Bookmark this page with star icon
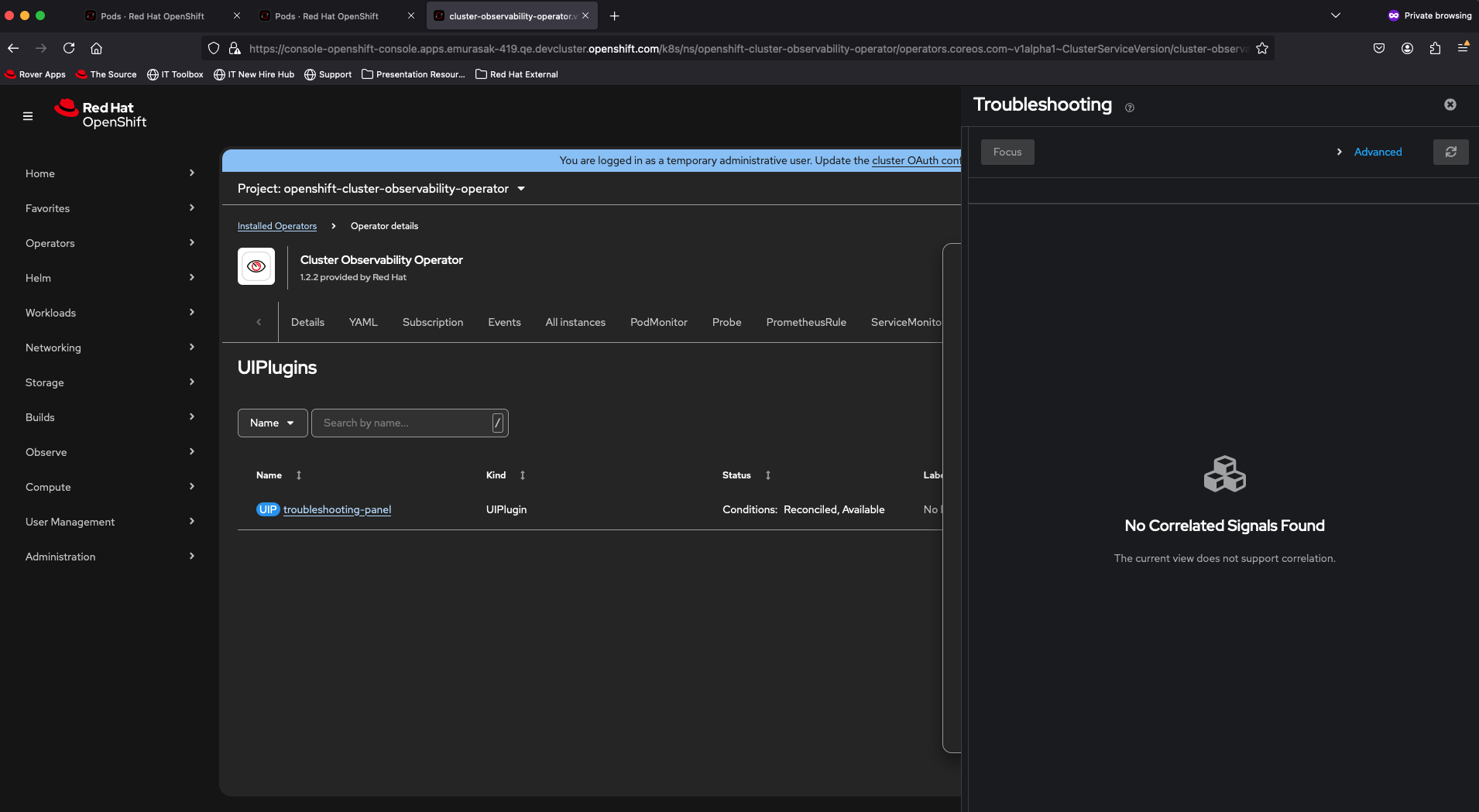Viewport: 1479px width, 812px height. tap(1262, 48)
